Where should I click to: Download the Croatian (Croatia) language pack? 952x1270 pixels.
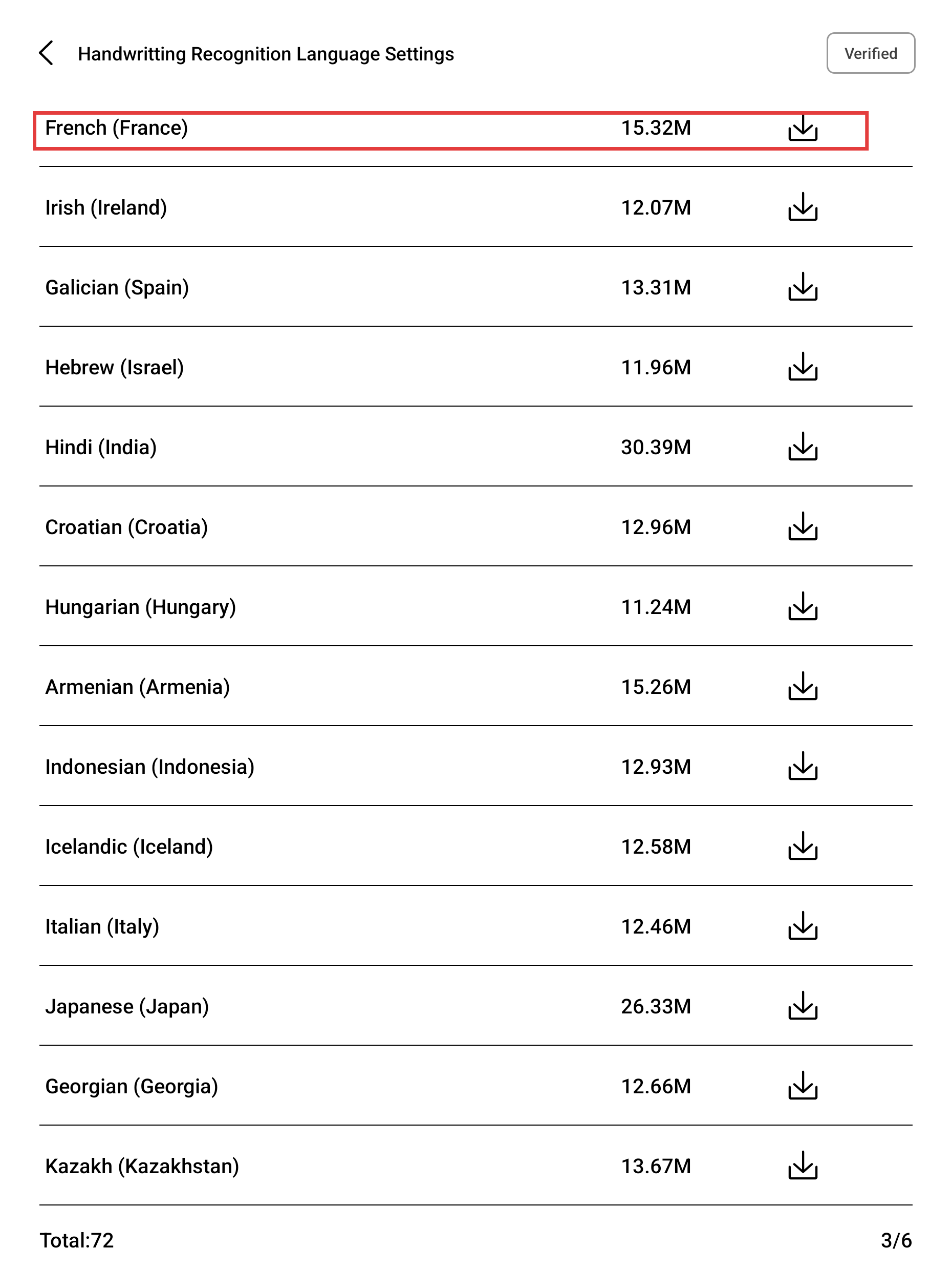point(802,526)
